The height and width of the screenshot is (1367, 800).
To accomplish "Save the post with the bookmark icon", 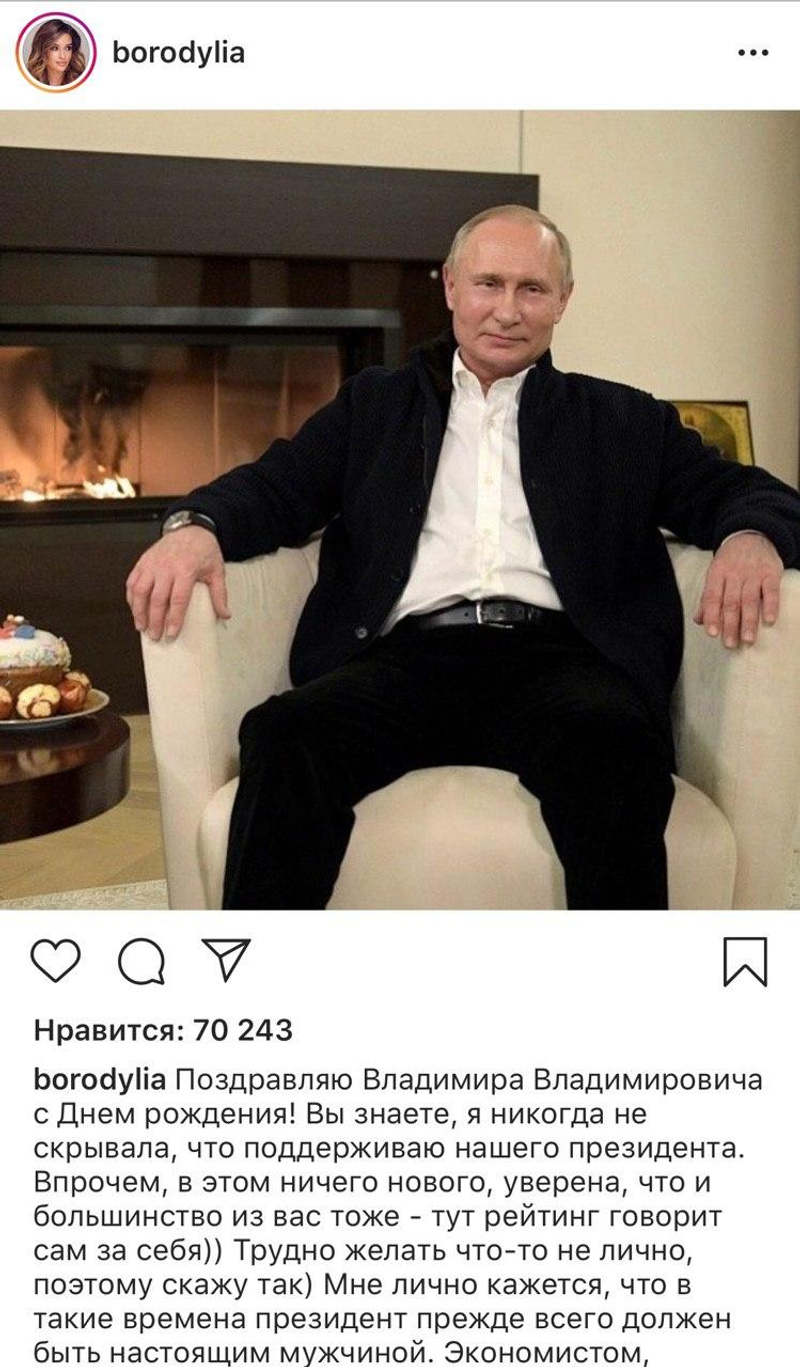I will 745,962.
